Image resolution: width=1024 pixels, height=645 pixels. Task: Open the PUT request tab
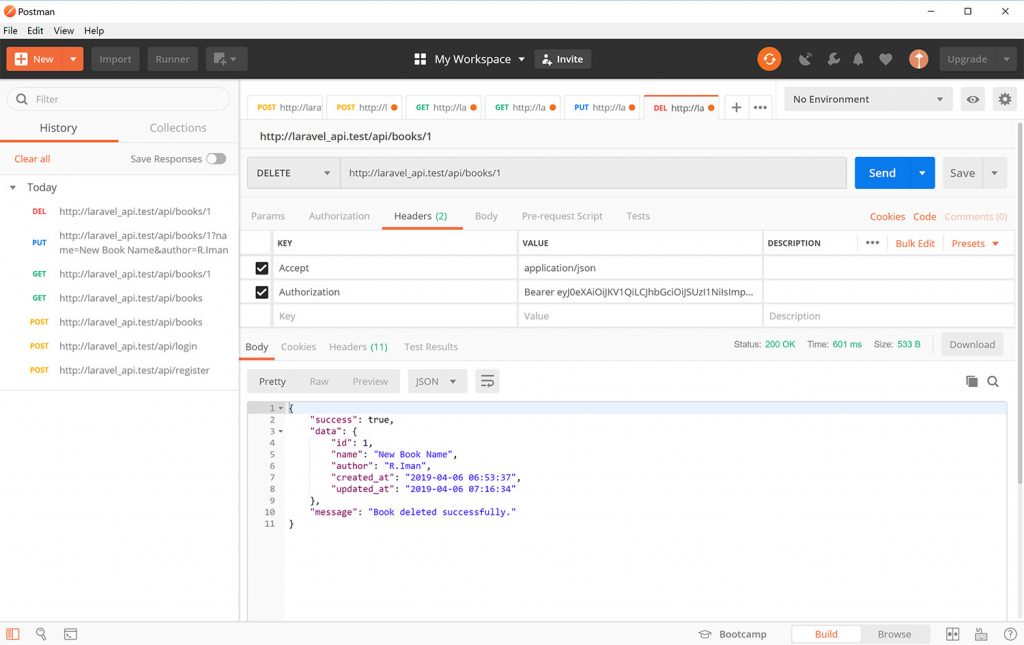(603, 108)
